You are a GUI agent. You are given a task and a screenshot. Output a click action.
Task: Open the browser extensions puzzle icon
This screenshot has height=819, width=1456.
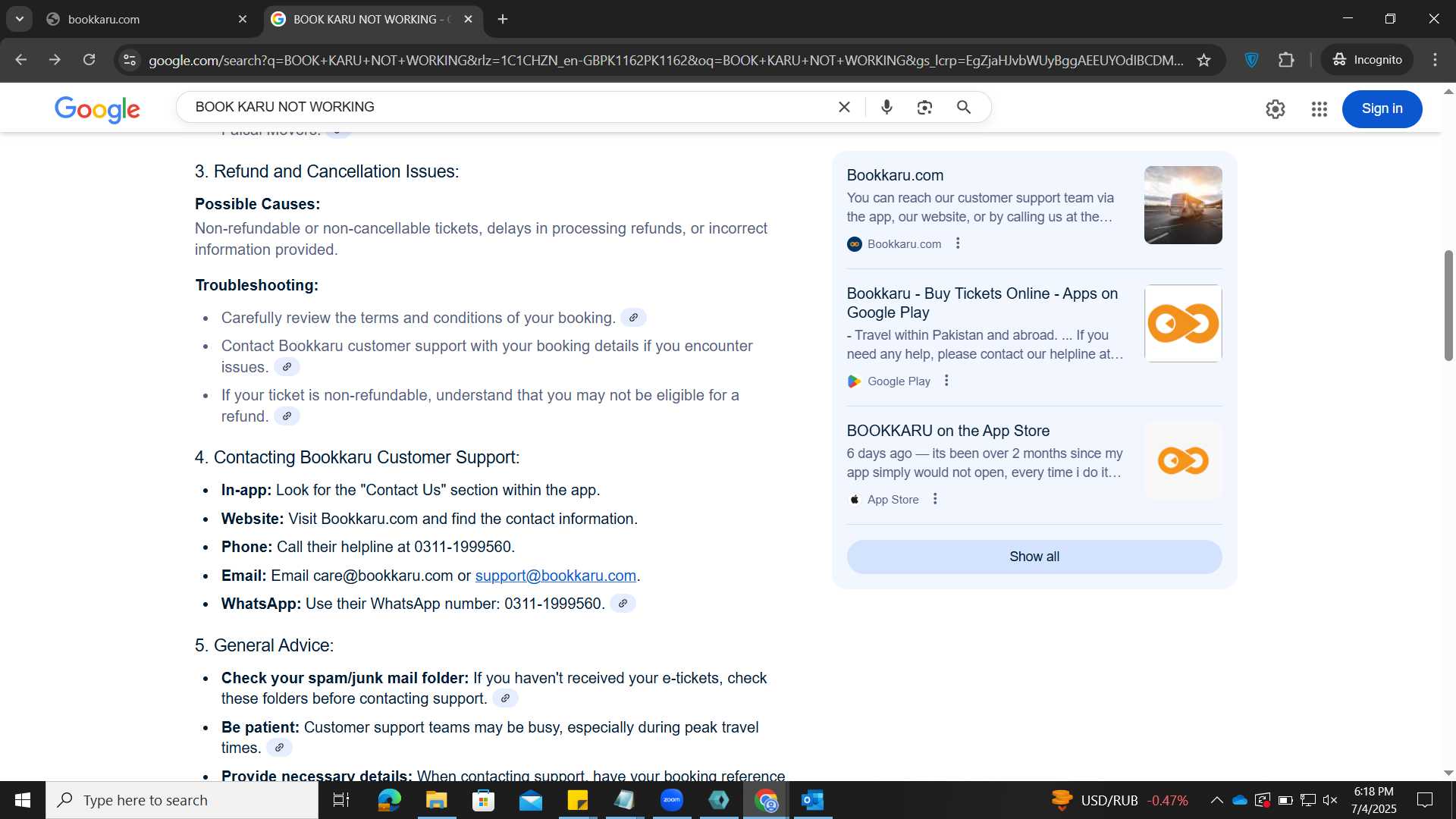(1286, 60)
